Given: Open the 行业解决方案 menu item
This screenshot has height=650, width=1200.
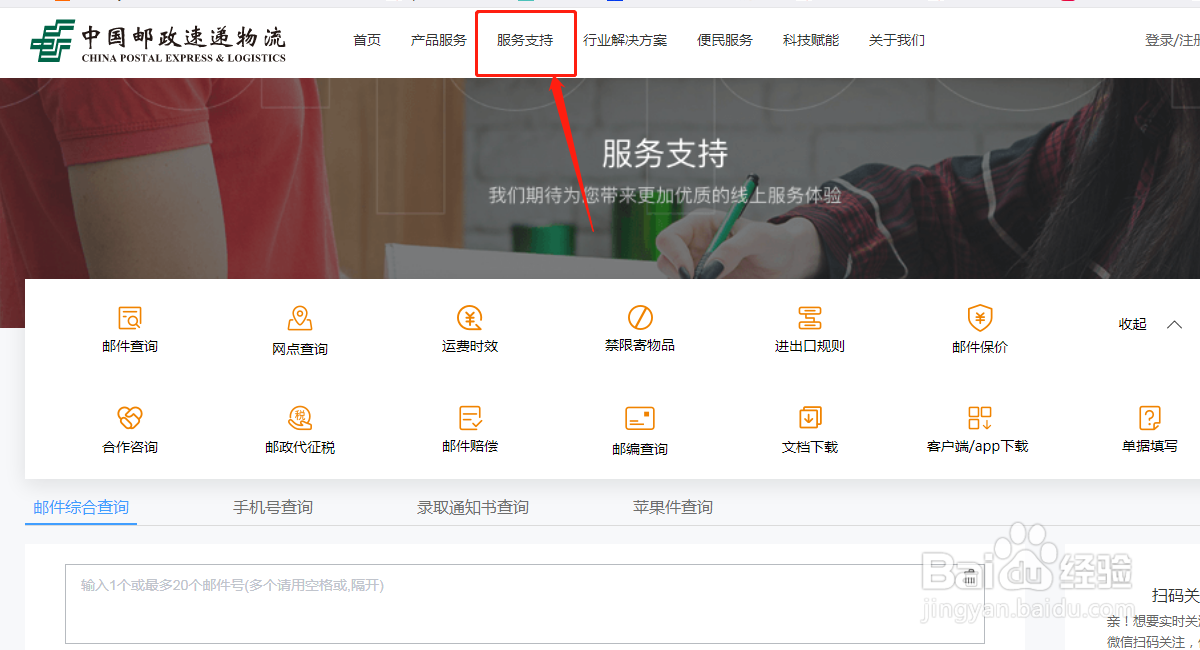Looking at the screenshot, I should [625, 40].
